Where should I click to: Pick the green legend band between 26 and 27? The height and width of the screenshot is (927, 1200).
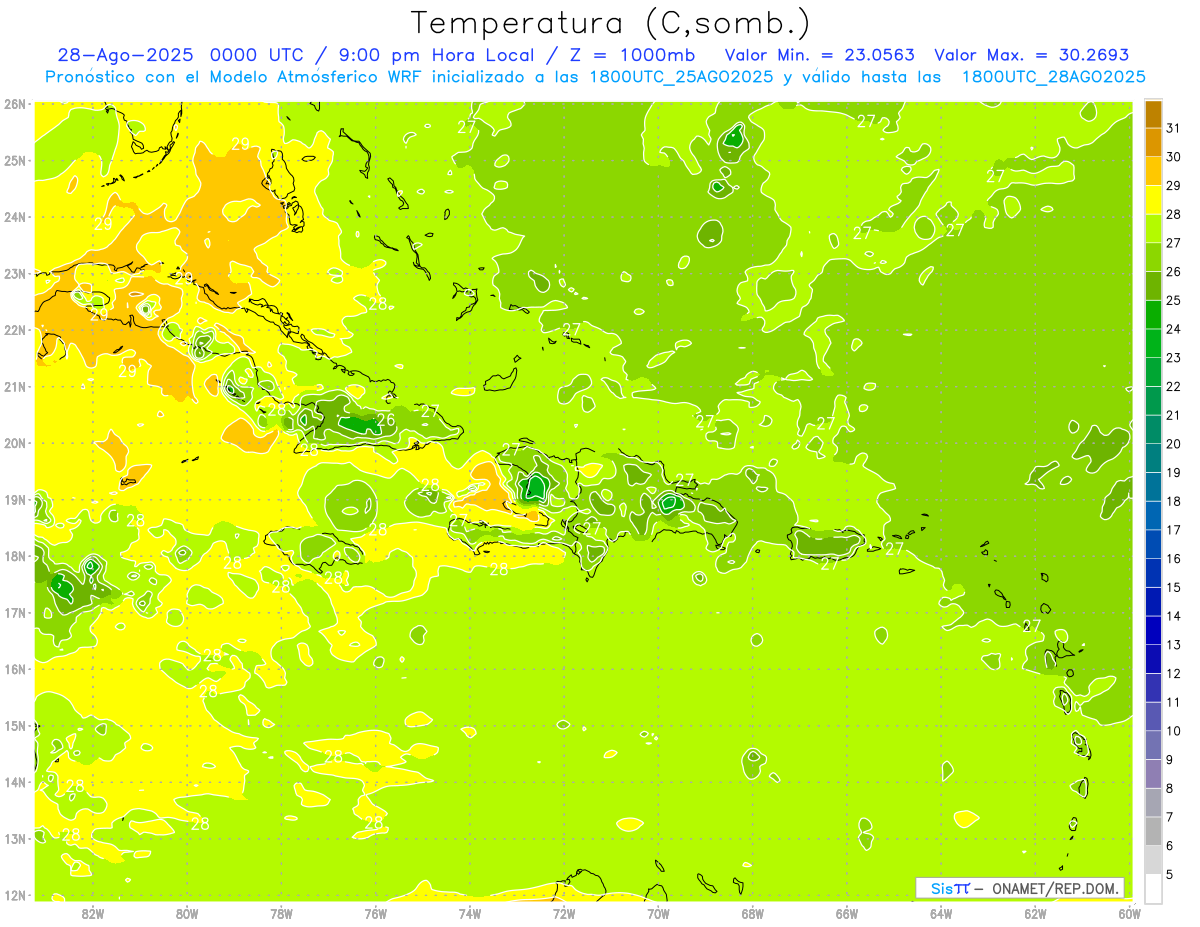coord(1153,258)
